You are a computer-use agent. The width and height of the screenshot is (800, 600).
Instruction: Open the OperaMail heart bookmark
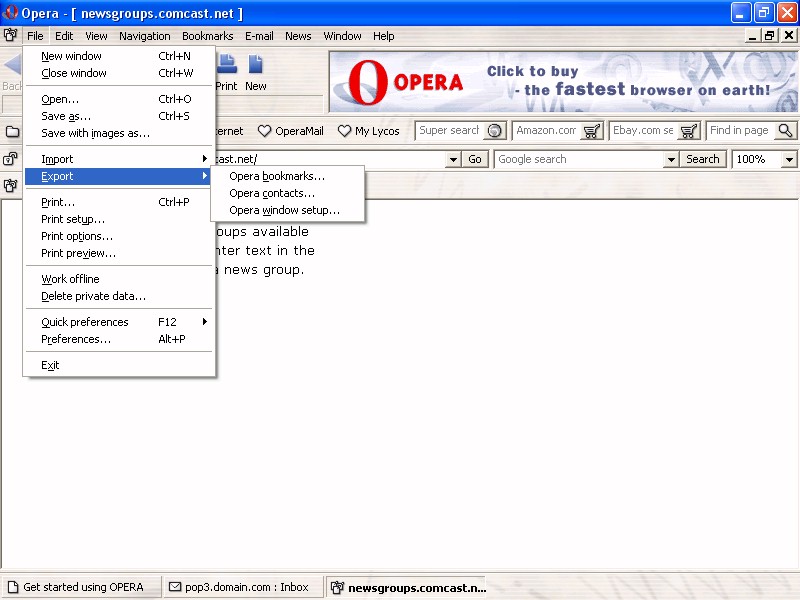pyautogui.click(x=291, y=131)
